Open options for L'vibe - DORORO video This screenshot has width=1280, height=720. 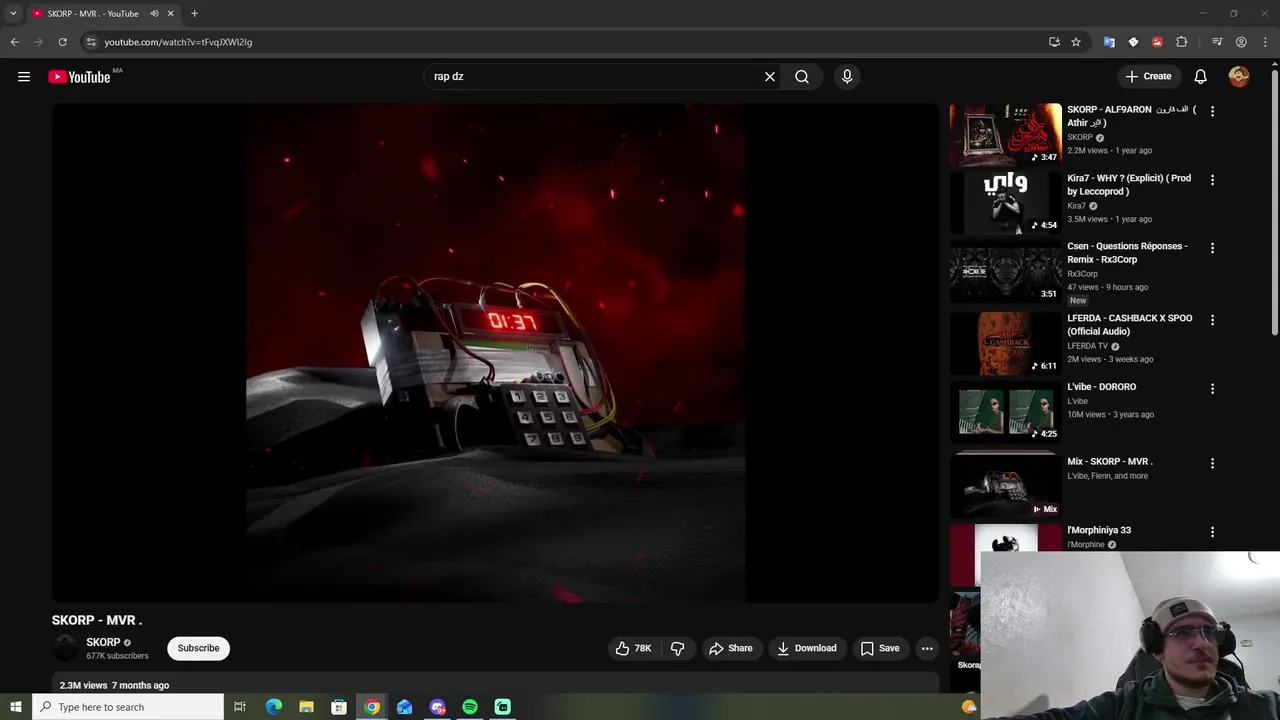click(1212, 388)
